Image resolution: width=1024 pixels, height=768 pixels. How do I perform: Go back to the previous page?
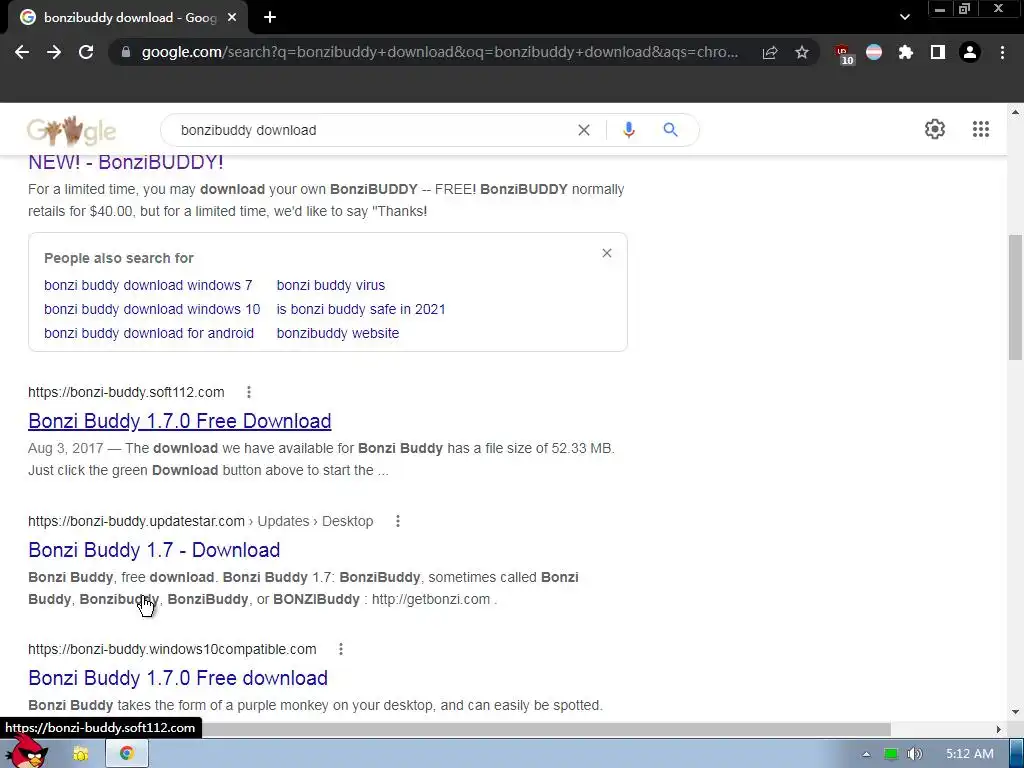pos(22,52)
